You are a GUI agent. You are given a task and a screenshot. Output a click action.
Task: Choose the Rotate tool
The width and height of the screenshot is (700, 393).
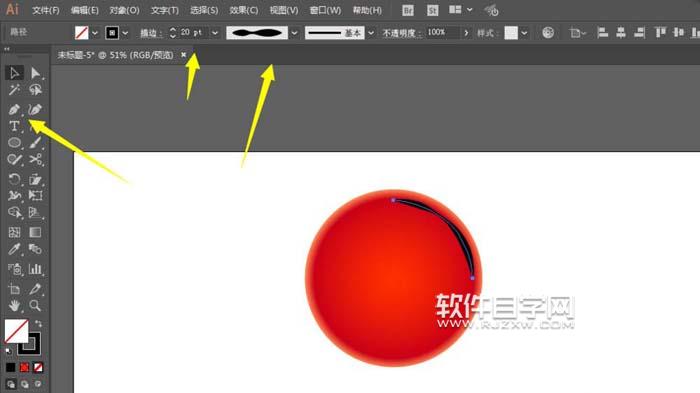coord(14,179)
